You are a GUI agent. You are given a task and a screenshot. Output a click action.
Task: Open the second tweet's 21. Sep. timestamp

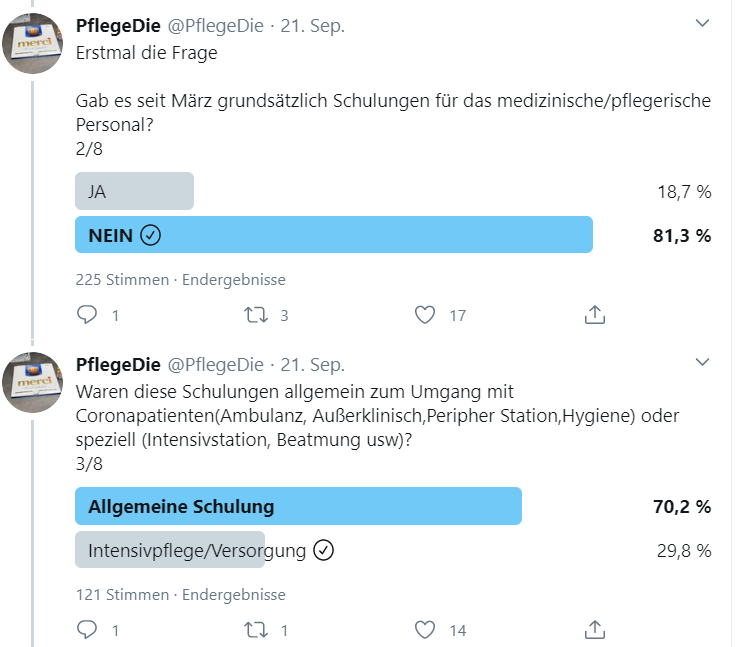(312, 365)
